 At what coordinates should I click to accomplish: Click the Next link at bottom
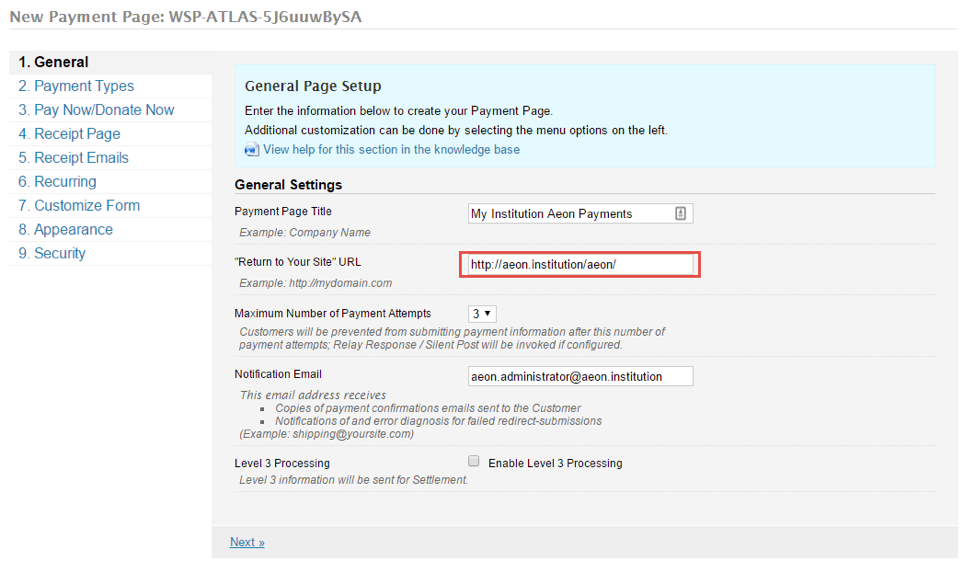pos(247,542)
